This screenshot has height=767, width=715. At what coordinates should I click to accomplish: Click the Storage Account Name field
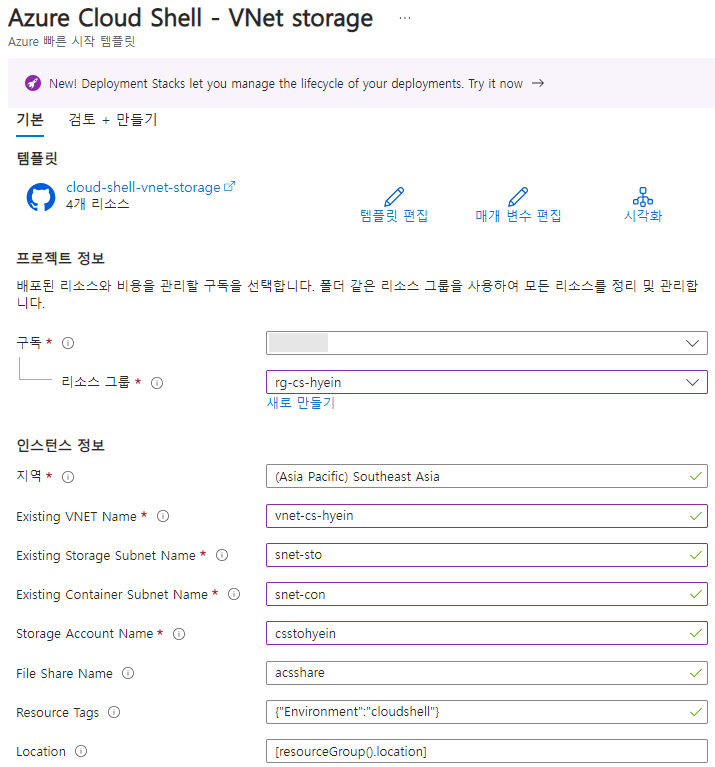click(487, 633)
